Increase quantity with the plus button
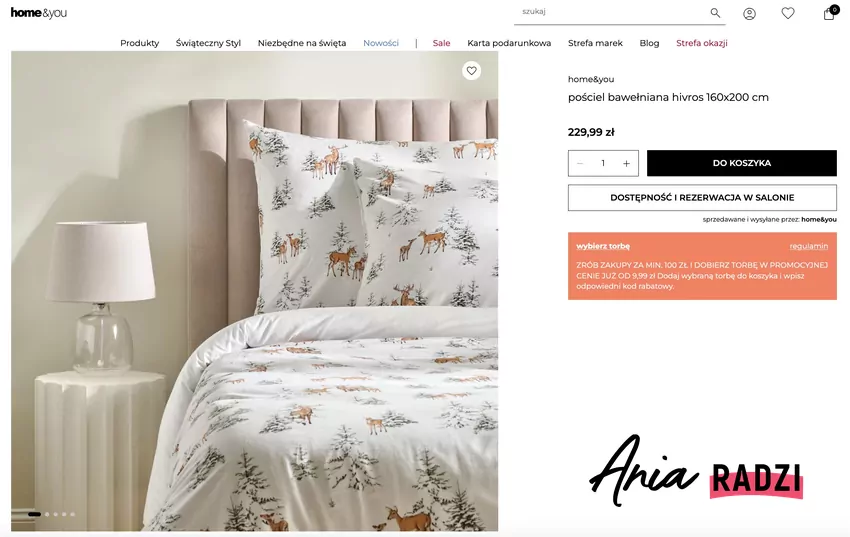Viewport: 850px width, 537px height. (626, 163)
